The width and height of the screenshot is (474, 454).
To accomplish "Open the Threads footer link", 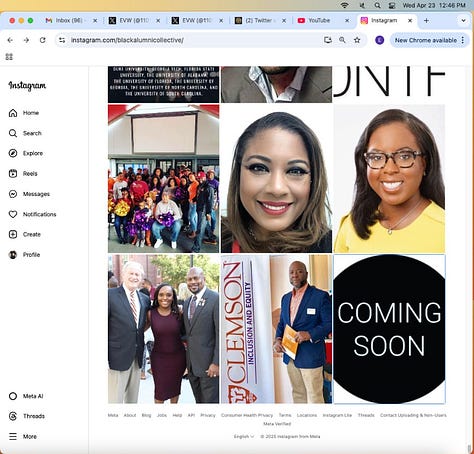I will [x=366, y=415].
